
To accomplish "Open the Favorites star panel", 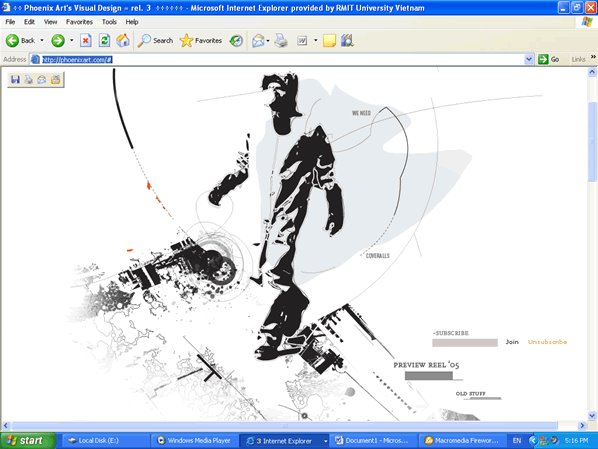I will point(201,40).
